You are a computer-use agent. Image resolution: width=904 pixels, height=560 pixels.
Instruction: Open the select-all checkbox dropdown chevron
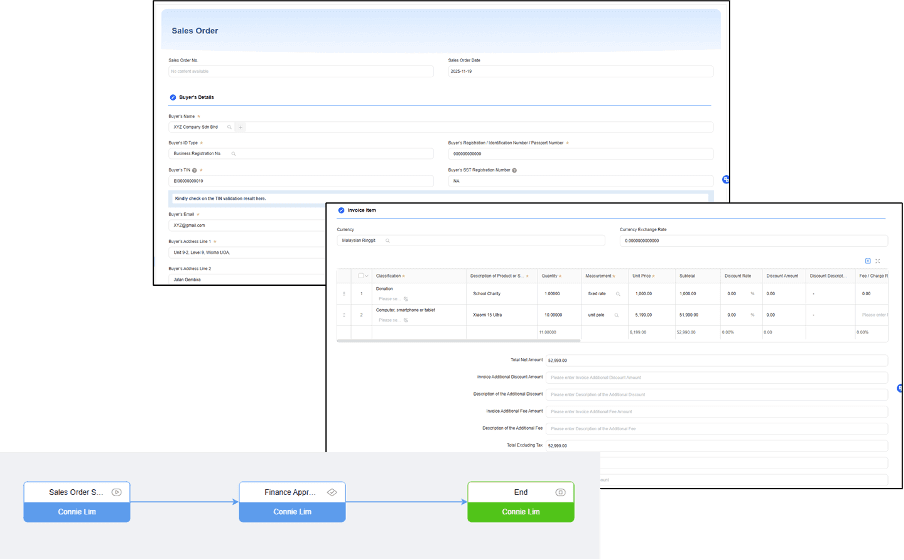tap(367, 276)
